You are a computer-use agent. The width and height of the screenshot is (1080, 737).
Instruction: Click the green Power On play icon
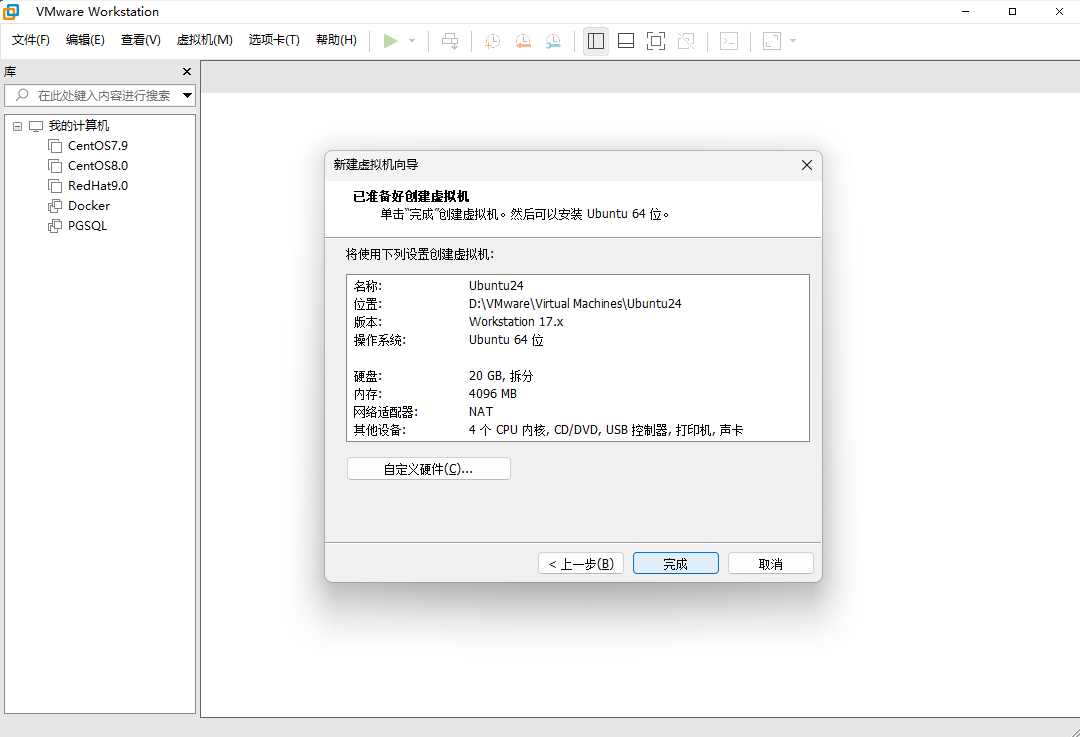(x=391, y=41)
